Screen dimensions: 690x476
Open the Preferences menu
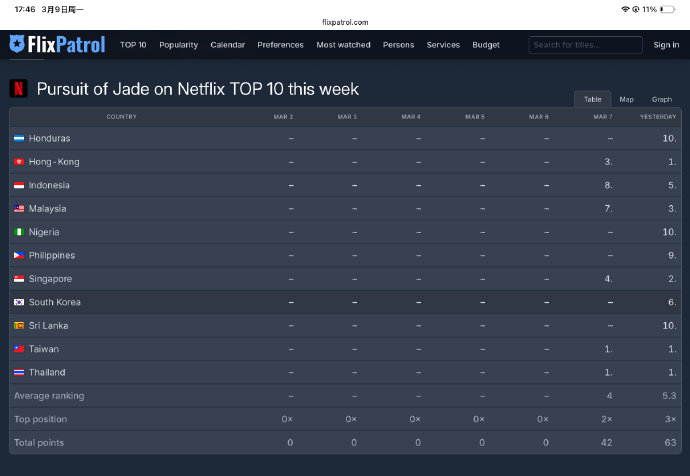pyautogui.click(x=280, y=45)
